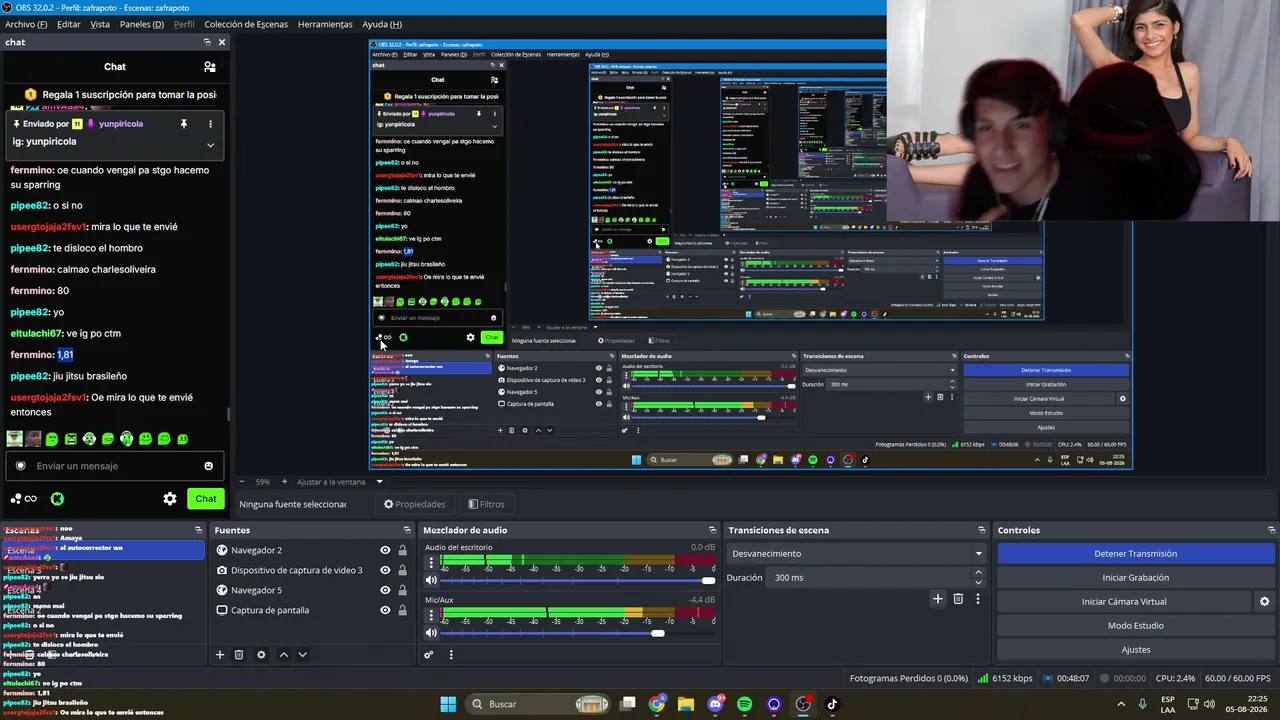
Task: Open TikTok from the taskbar
Action: click(832, 704)
